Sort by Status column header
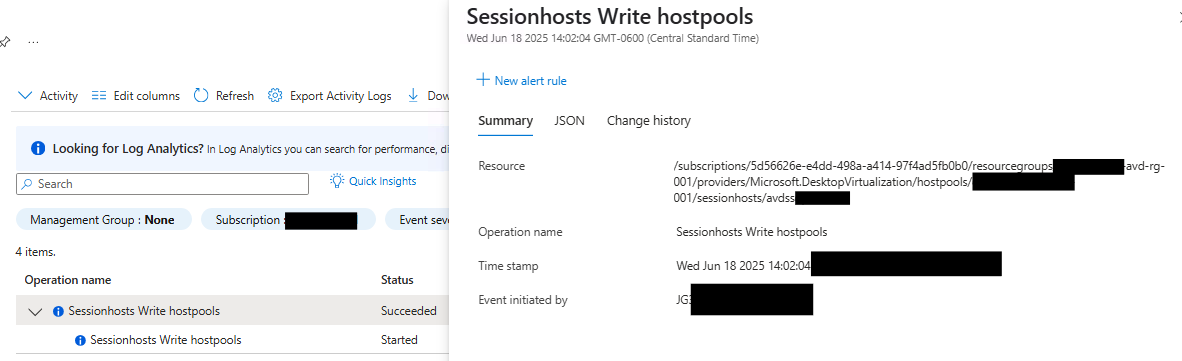 (x=397, y=280)
